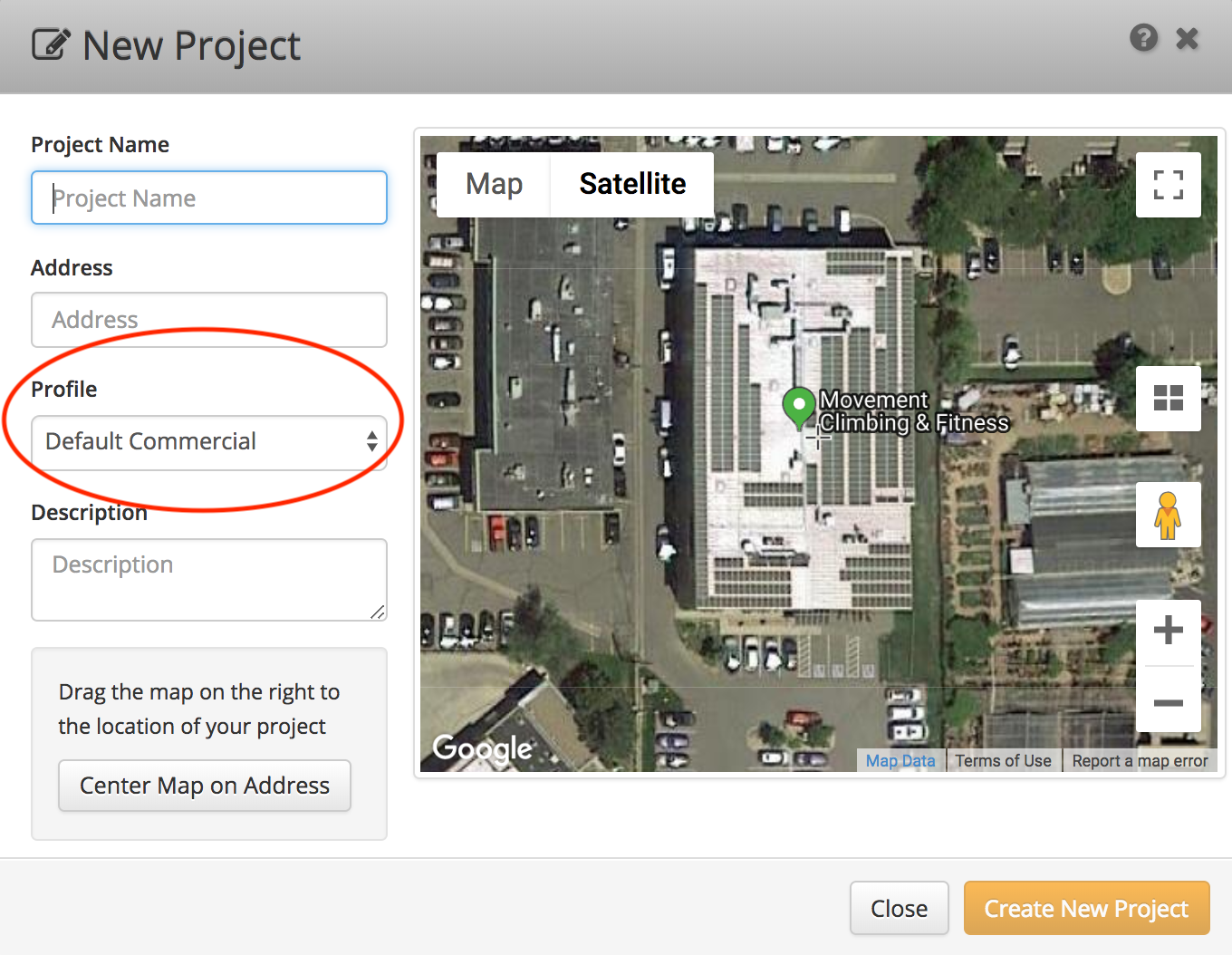The image size is (1232, 955).
Task: Switch to the Satellite view tab
Action: [x=632, y=184]
